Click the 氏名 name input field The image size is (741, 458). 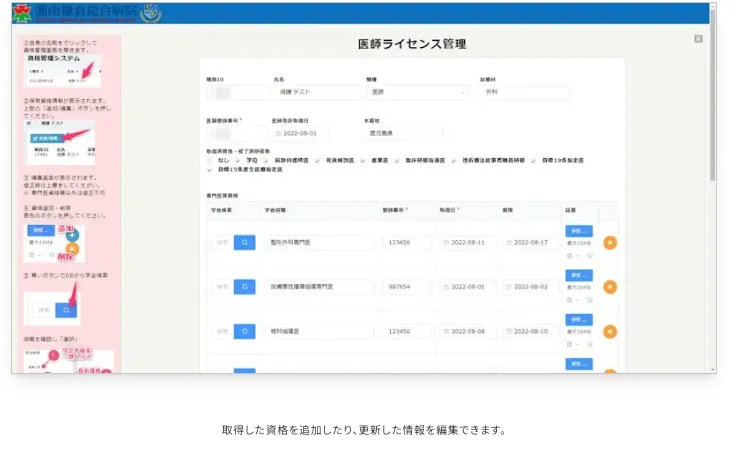pyautogui.click(x=318, y=92)
